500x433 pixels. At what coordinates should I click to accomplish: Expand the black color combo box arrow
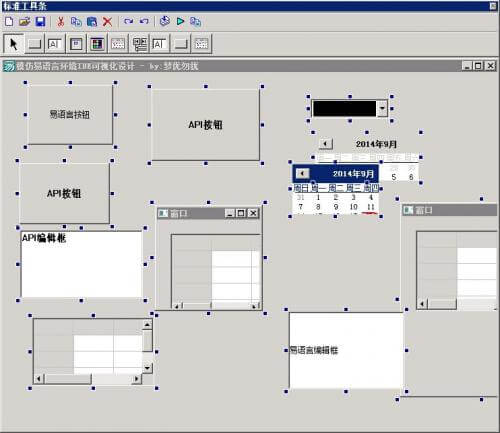(x=382, y=108)
